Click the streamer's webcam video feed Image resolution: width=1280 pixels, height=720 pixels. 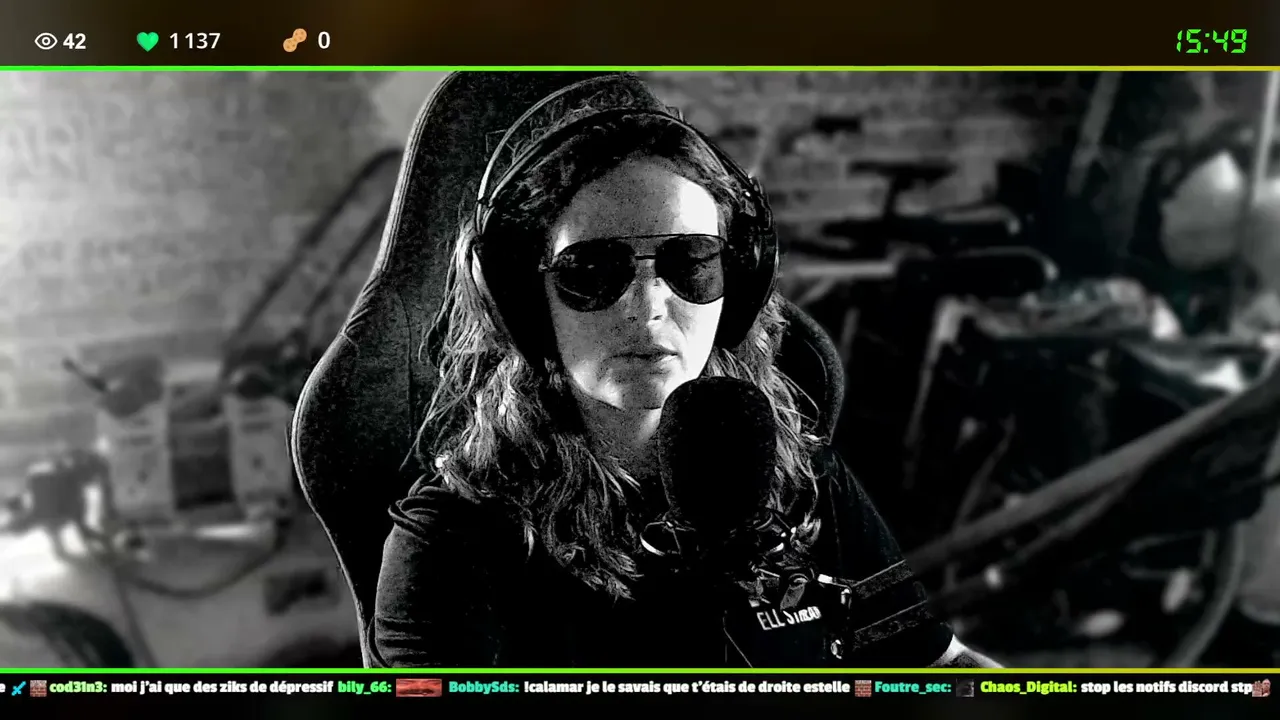[640, 369]
